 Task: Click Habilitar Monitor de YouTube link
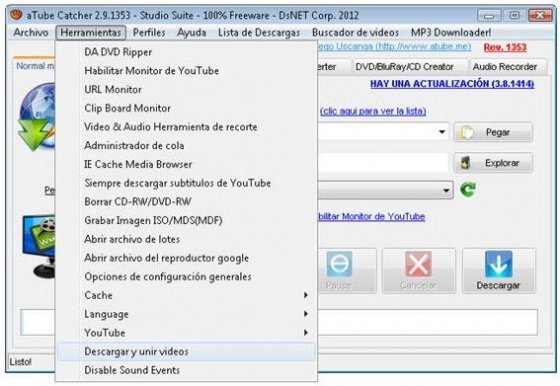tap(371, 217)
